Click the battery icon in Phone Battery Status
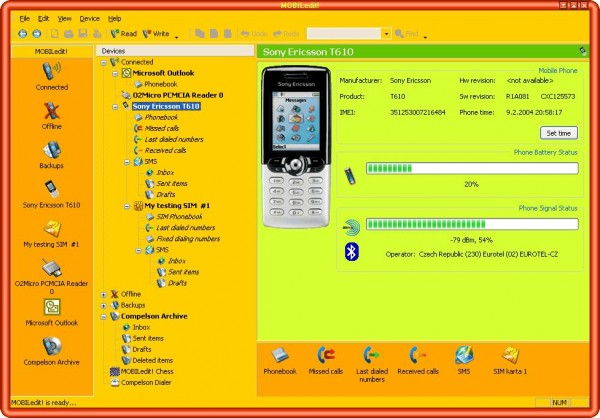The width and height of the screenshot is (600, 418). (x=350, y=176)
